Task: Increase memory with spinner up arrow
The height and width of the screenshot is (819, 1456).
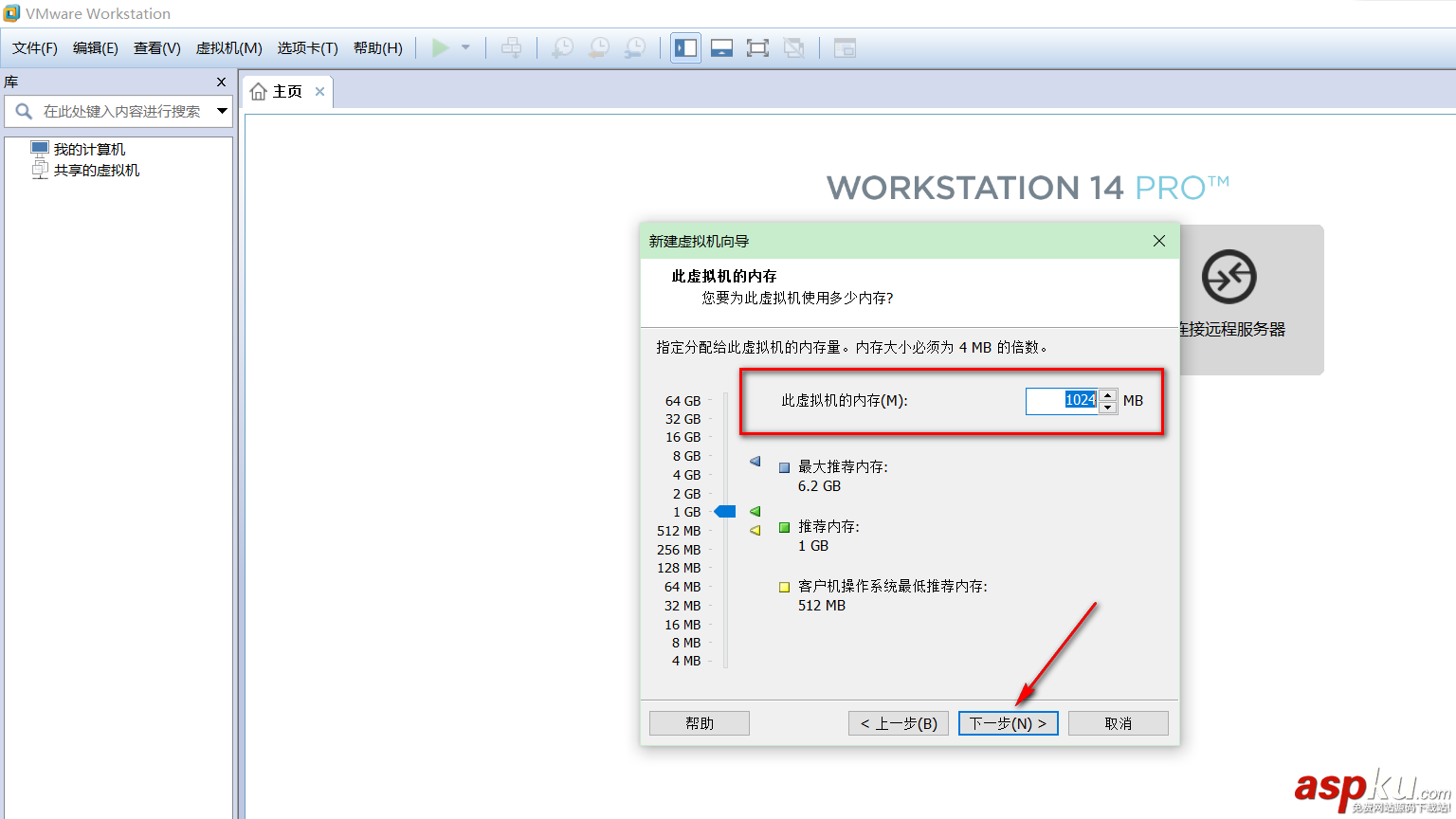Action: pyautogui.click(x=1108, y=394)
